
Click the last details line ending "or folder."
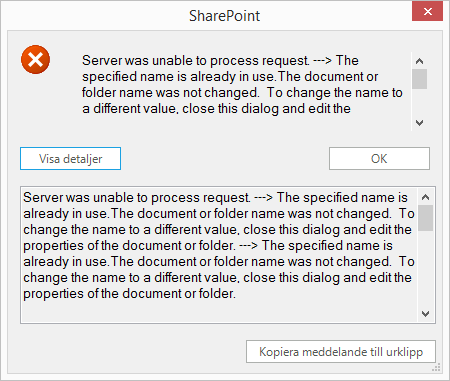129,294
